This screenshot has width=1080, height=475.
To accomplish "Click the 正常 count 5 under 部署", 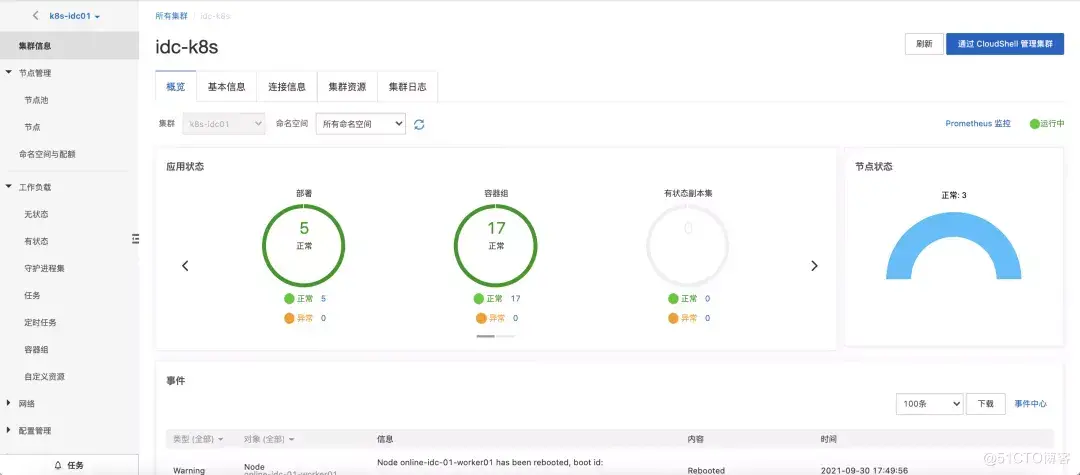I will coord(323,299).
